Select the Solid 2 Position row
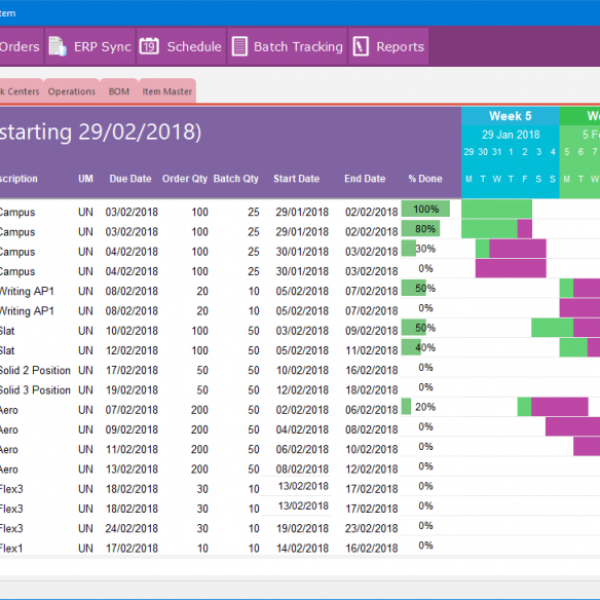 pos(35,370)
